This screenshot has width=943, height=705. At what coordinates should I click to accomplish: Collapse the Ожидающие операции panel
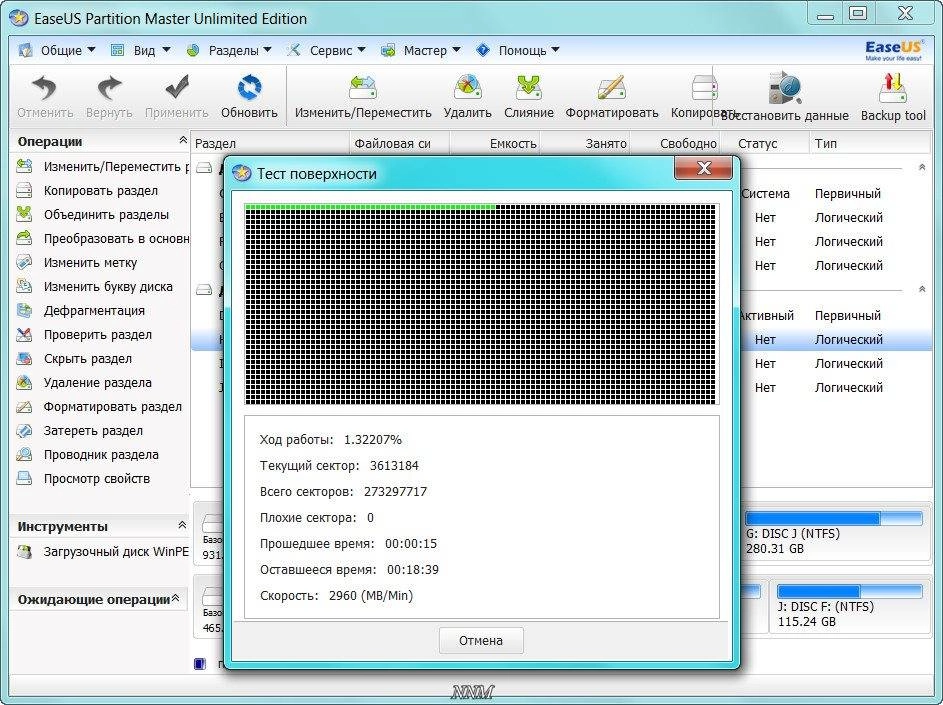[x=176, y=599]
